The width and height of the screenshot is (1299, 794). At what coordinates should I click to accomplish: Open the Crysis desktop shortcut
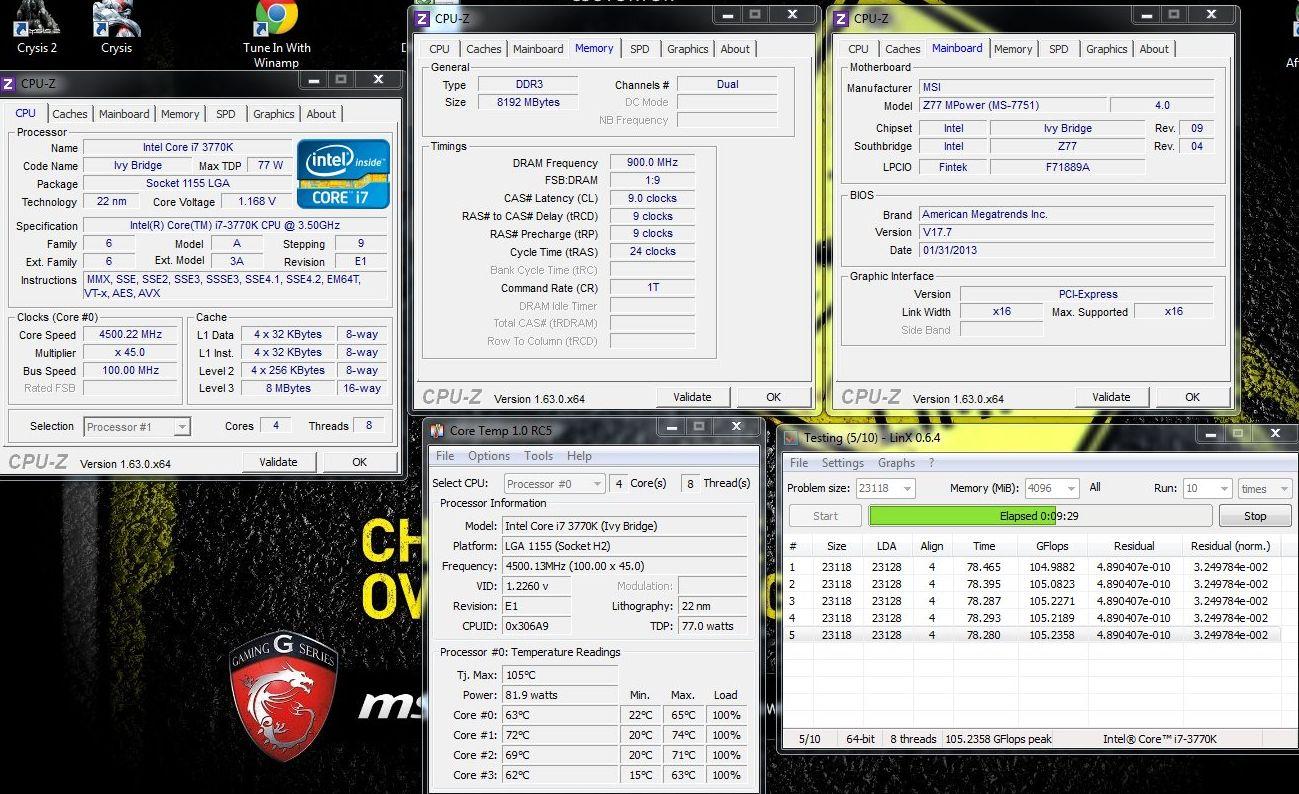point(116,28)
